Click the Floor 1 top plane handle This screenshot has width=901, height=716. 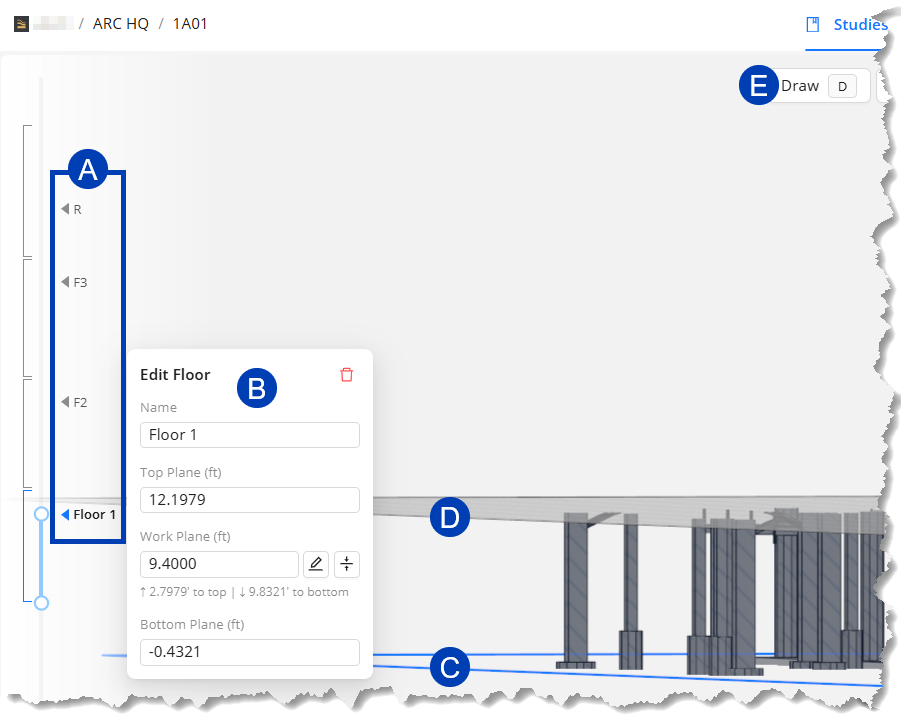pos(41,514)
